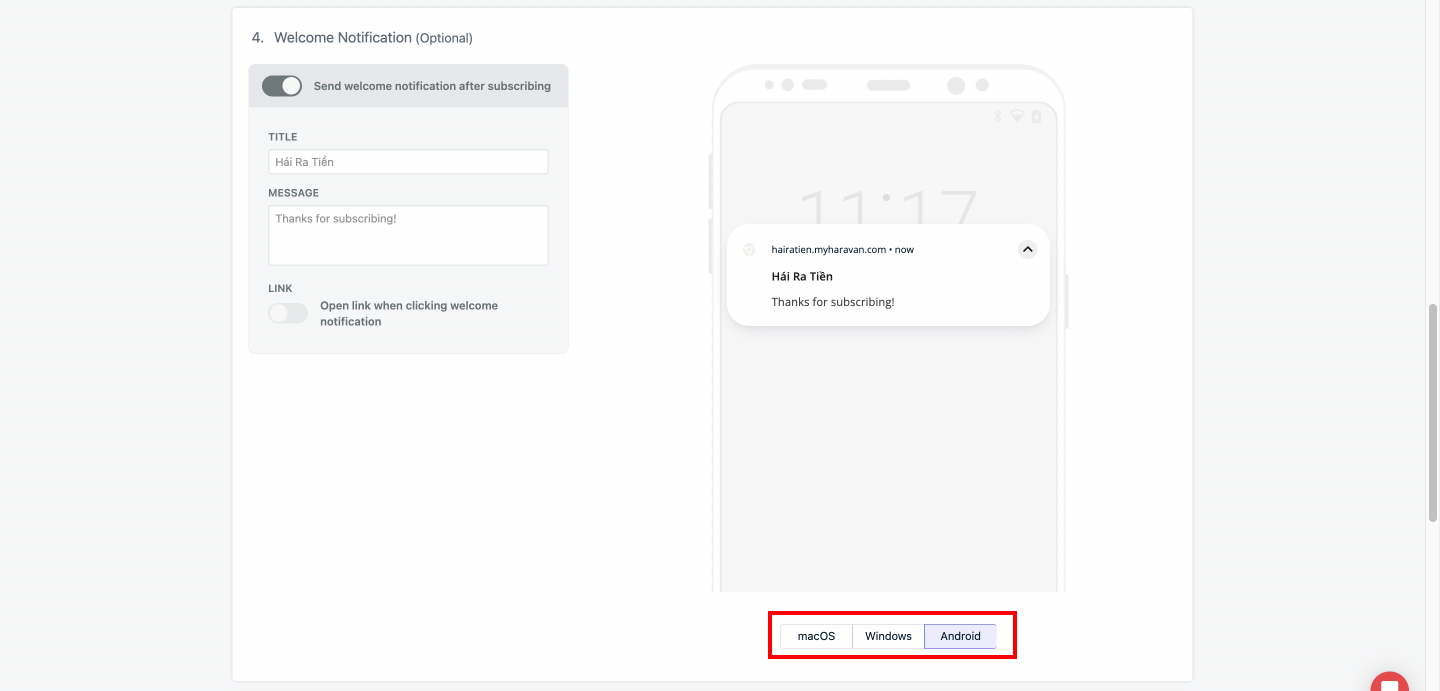Image resolution: width=1440 pixels, height=691 pixels.
Task: Click the hairatien.myharavan.com notification source text
Action: 828,249
